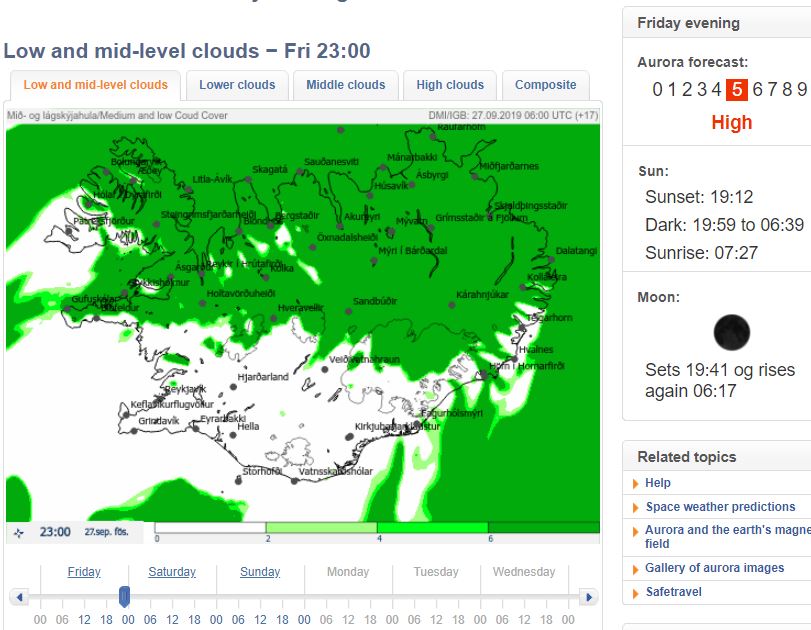Click arrow bullet next to Help
This screenshot has height=630, width=811.
[636, 483]
